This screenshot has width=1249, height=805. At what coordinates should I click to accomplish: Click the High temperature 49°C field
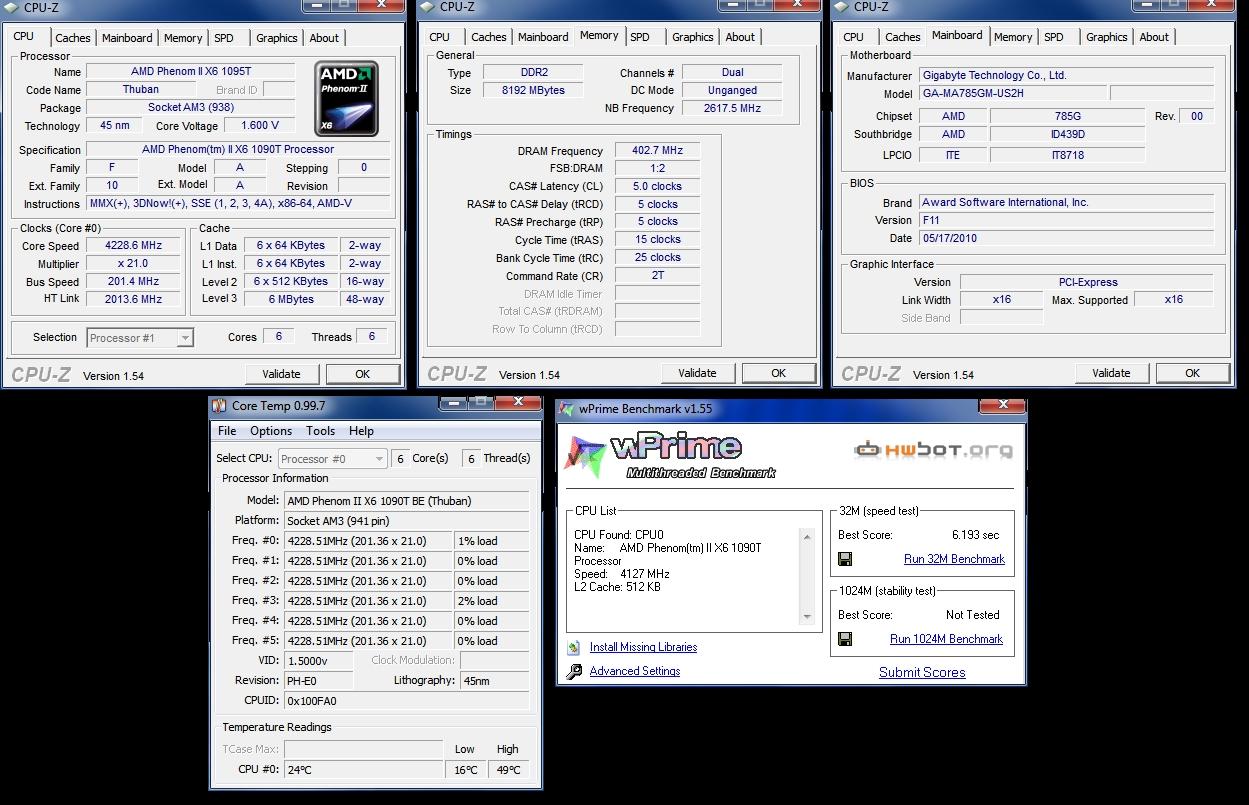[508, 770]
